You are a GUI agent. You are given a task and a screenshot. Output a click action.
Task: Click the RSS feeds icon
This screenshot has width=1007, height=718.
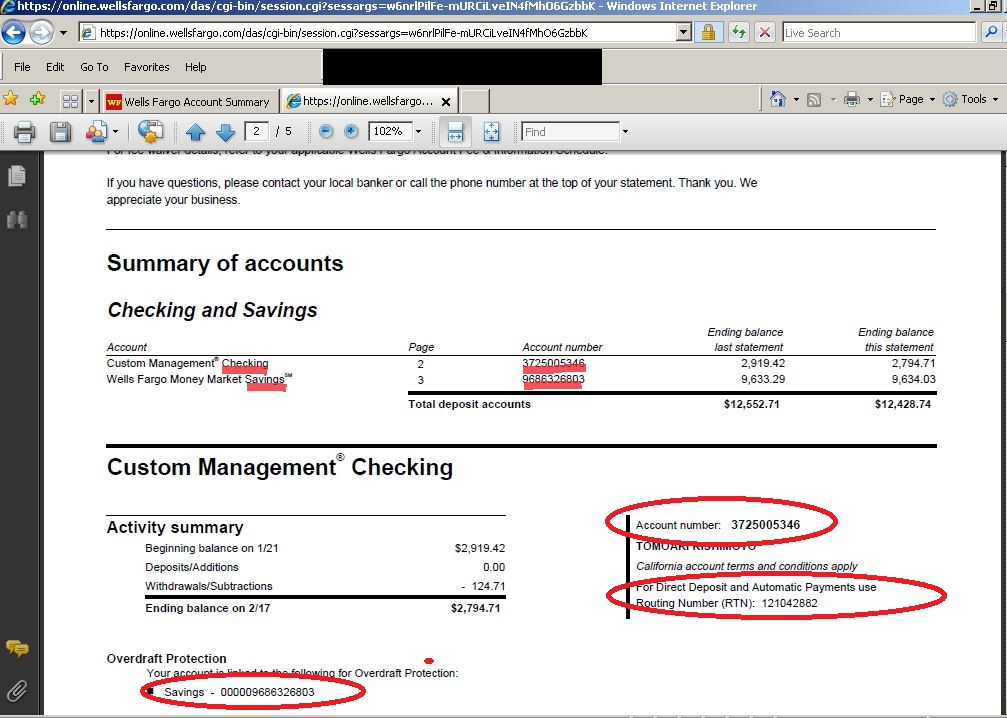814,100
